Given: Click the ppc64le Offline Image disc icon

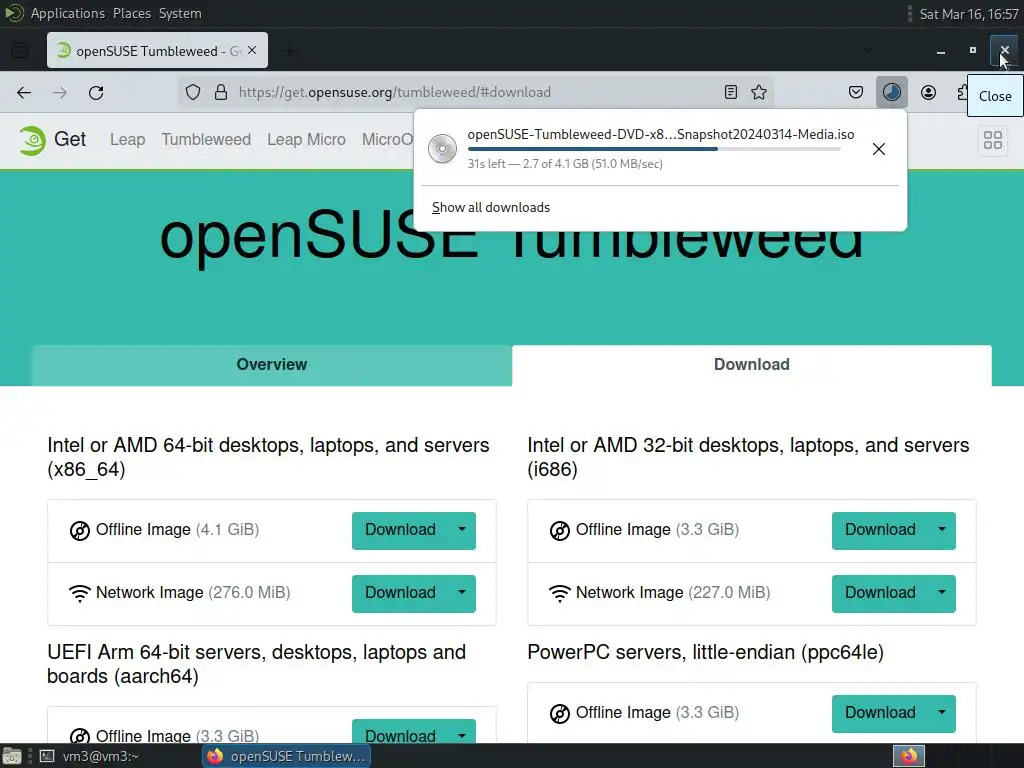Looking at the screenshot, I should [560, 714].
